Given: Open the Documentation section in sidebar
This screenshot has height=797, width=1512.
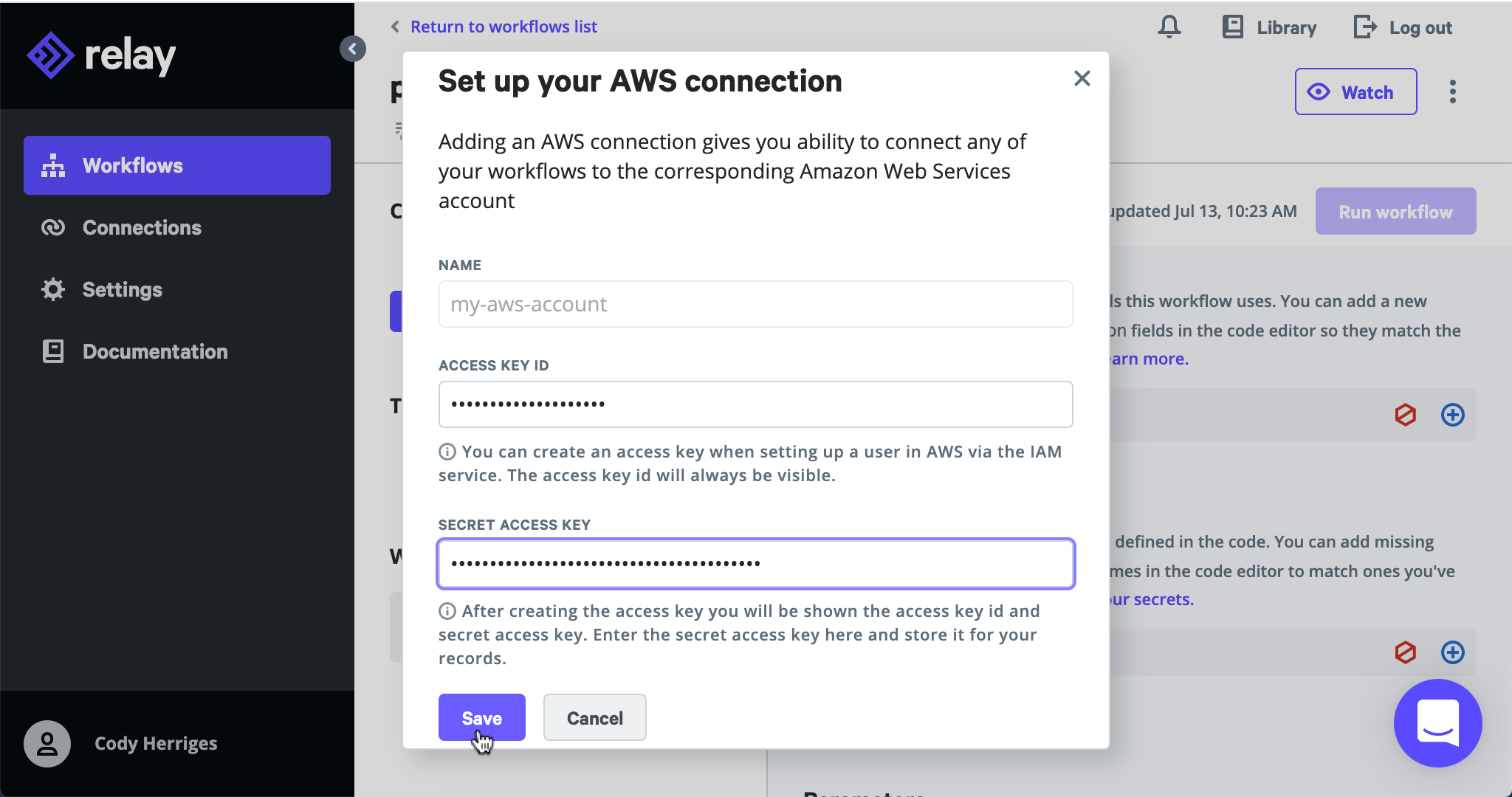Looking at the screenshot, I should [x=155, y=351].
